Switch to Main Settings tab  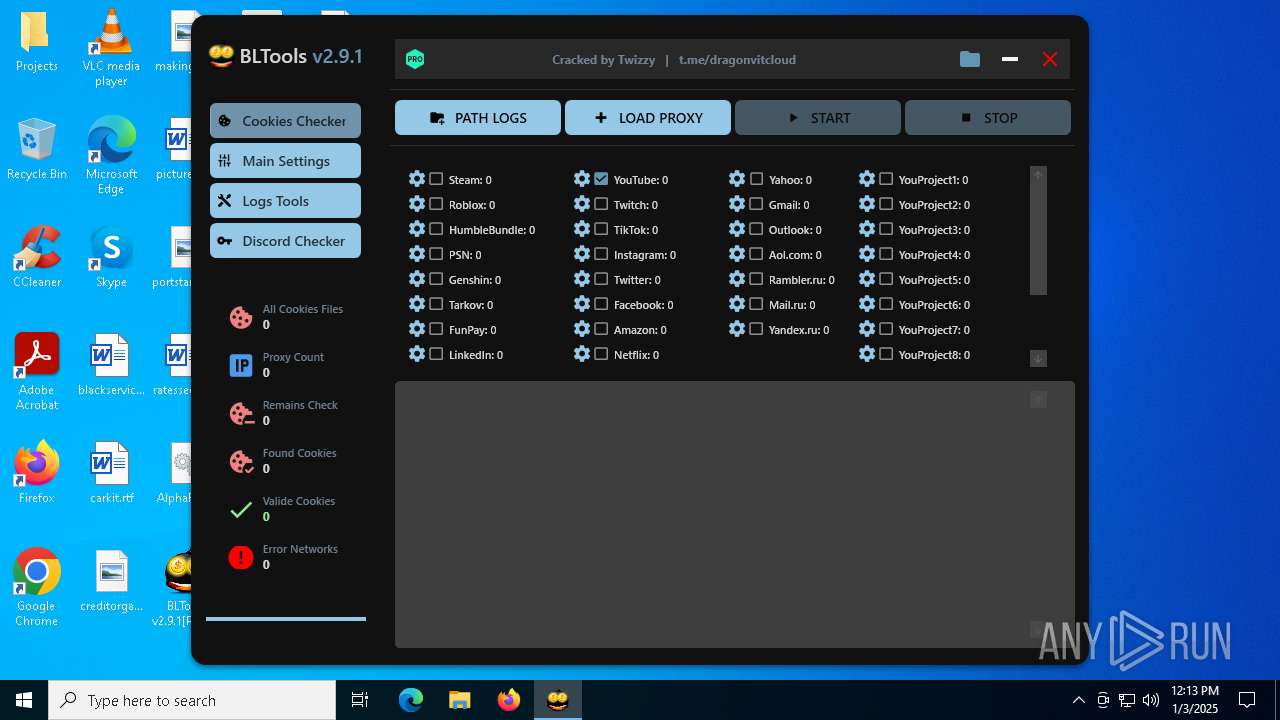click(285, 160)
